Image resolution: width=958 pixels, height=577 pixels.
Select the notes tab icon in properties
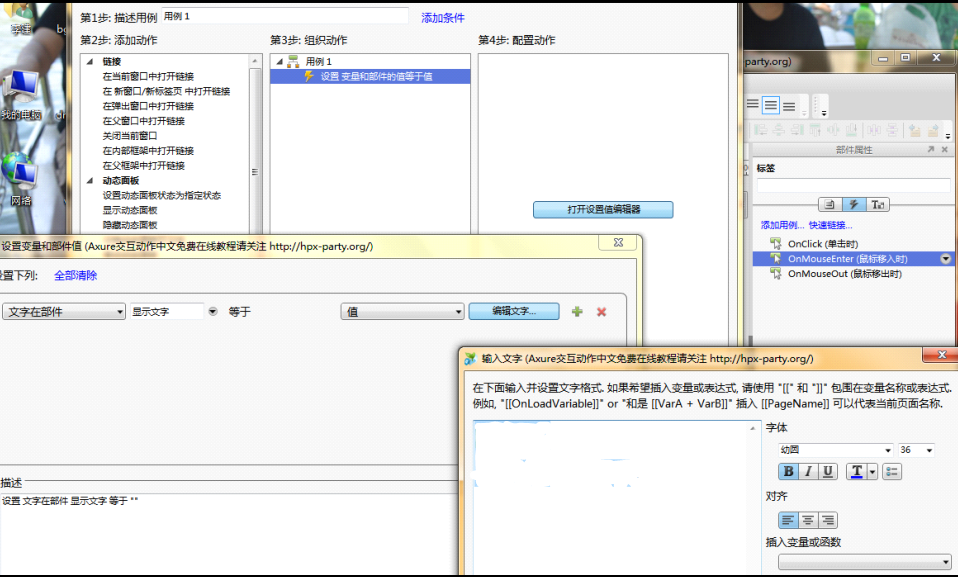point(830,205)
